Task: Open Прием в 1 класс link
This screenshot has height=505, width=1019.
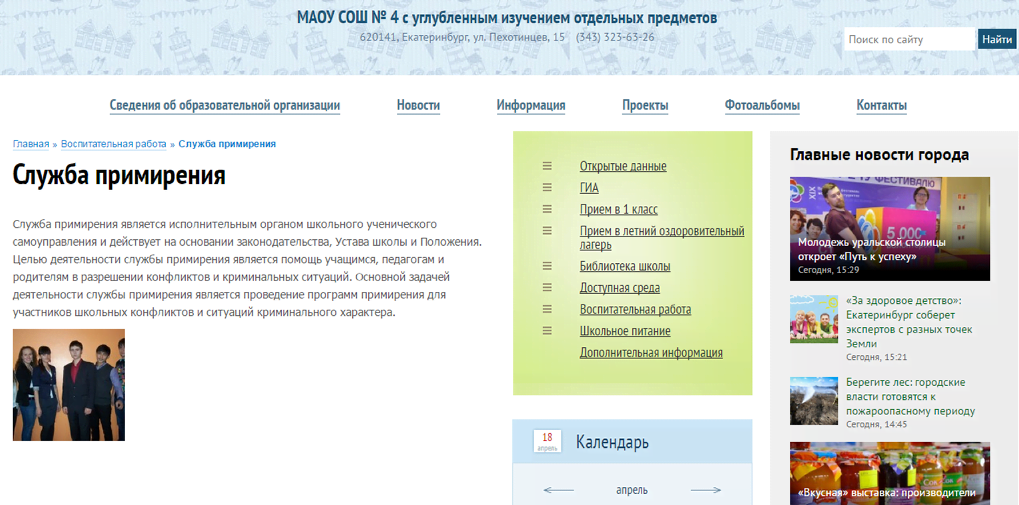Action: tap(618, 209)
